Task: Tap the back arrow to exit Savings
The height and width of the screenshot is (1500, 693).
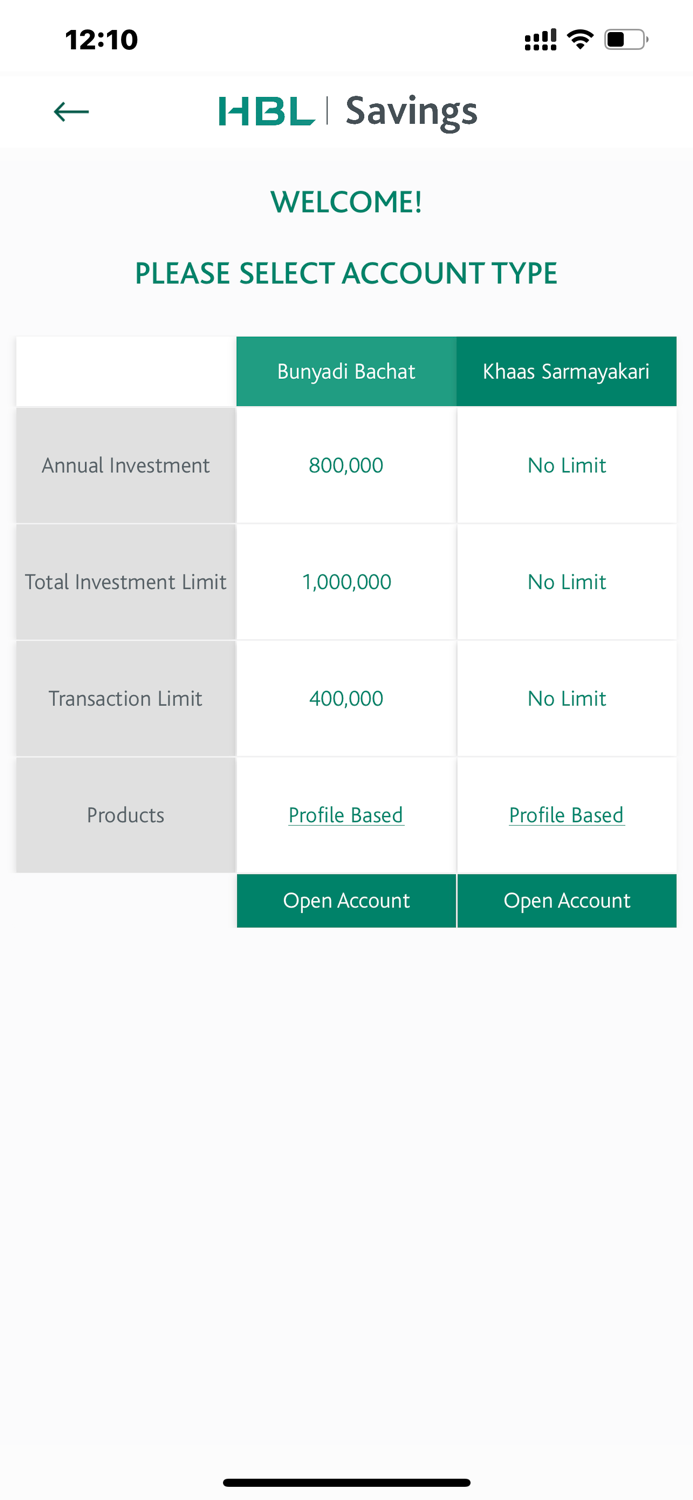Action: tap(70, 111)
